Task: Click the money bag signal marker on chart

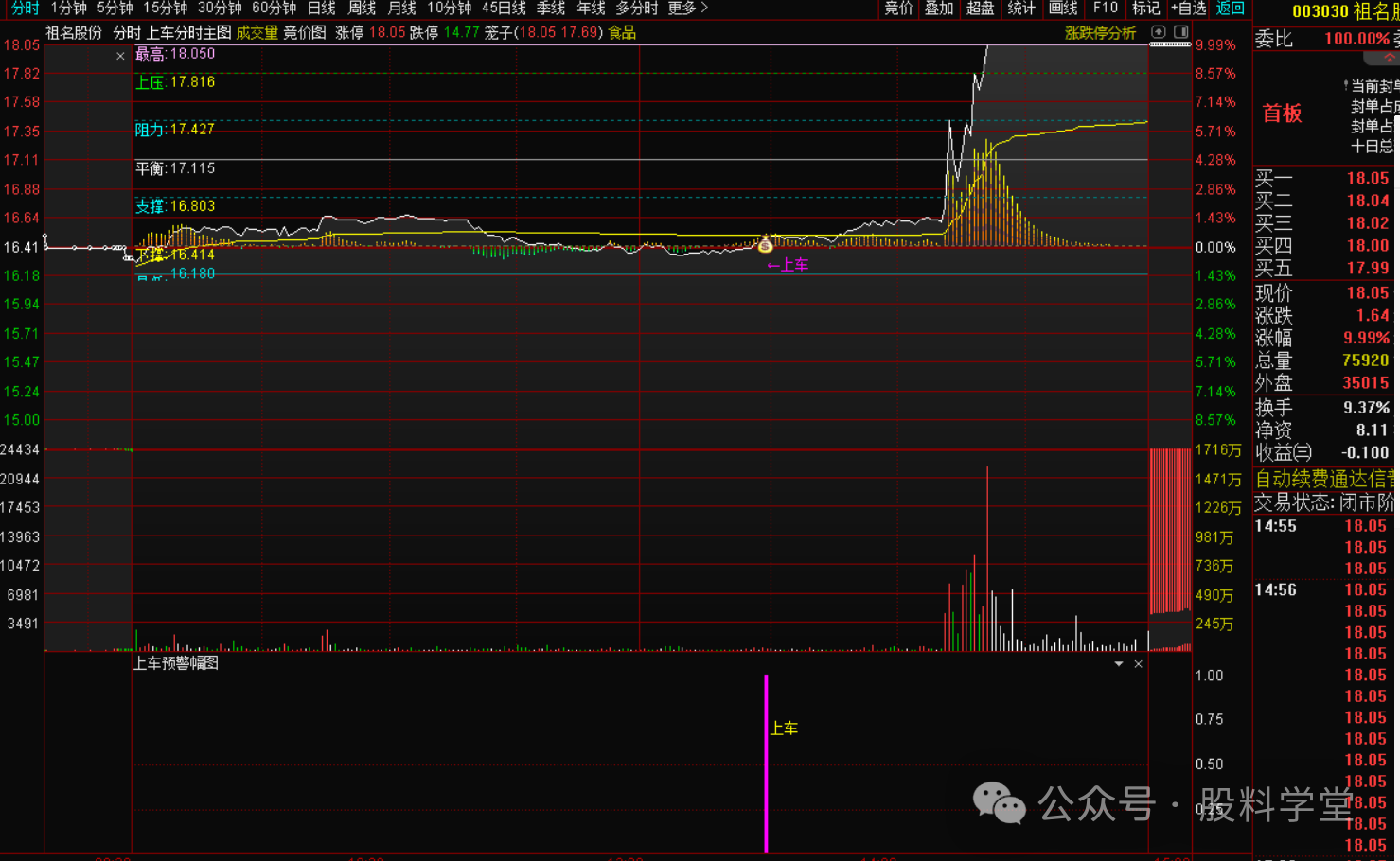Action: (x=765, y=245)
